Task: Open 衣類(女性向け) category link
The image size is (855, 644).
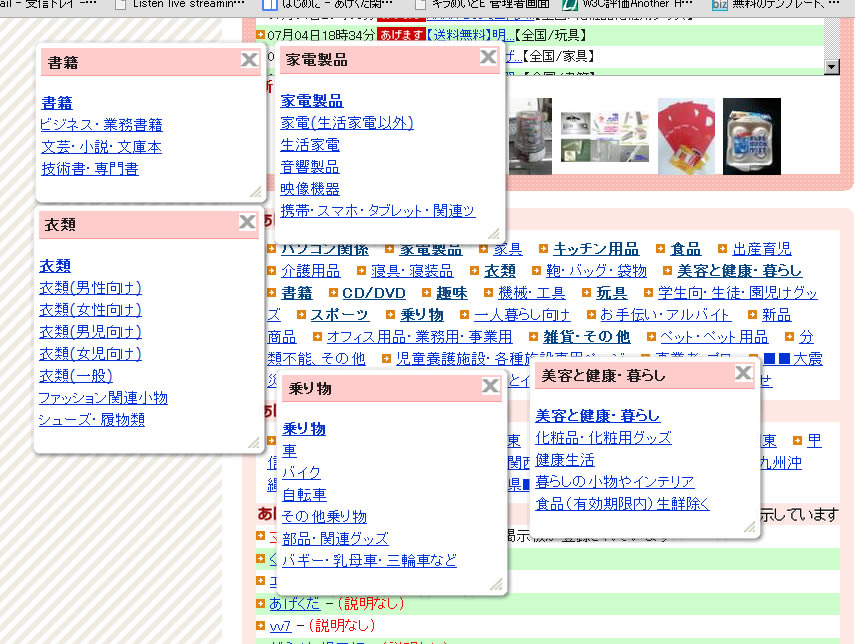Action: [x=90, y=310]
